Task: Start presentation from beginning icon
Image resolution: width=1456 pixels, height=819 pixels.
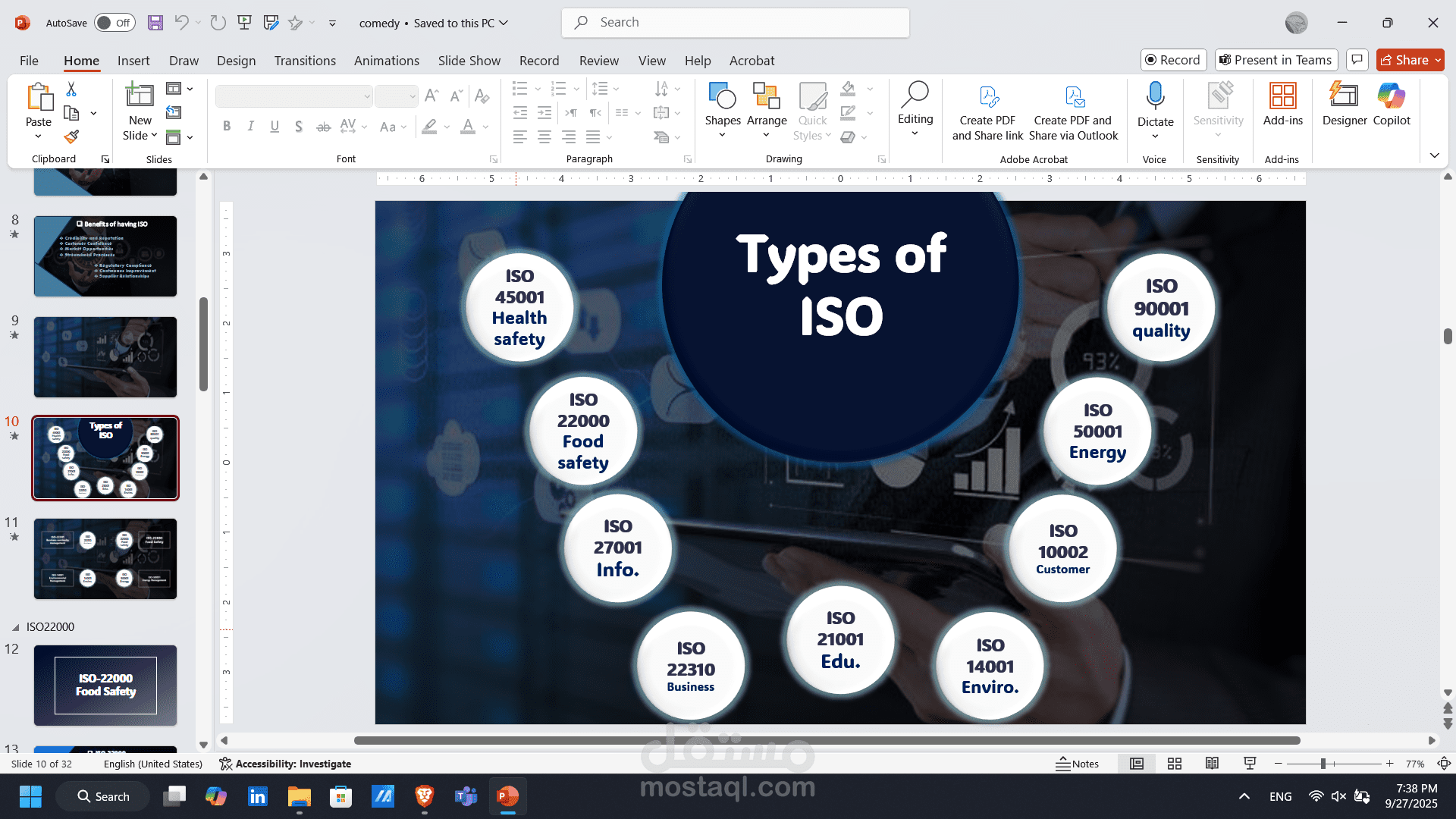Action: coord(244,23)
